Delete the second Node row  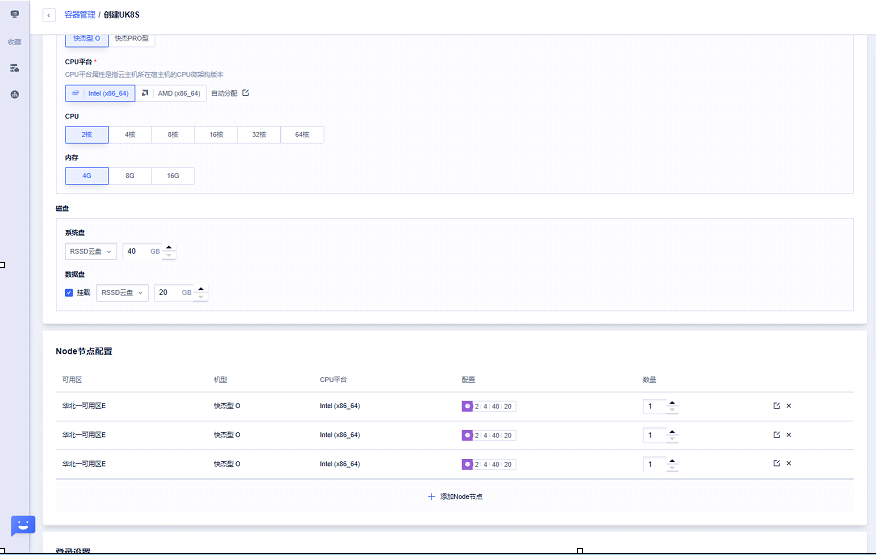click(788, 435)
